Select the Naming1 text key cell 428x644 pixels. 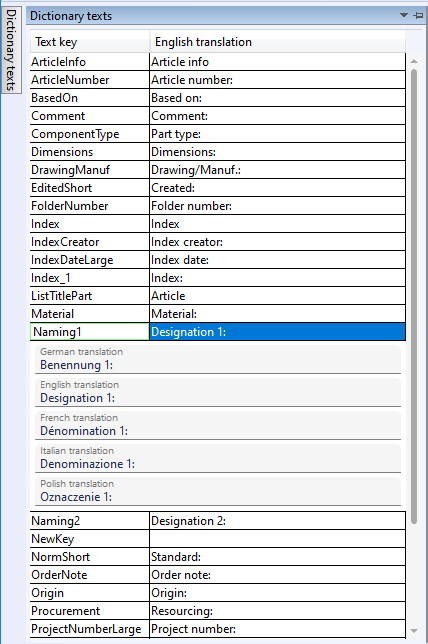coord(90,332)
